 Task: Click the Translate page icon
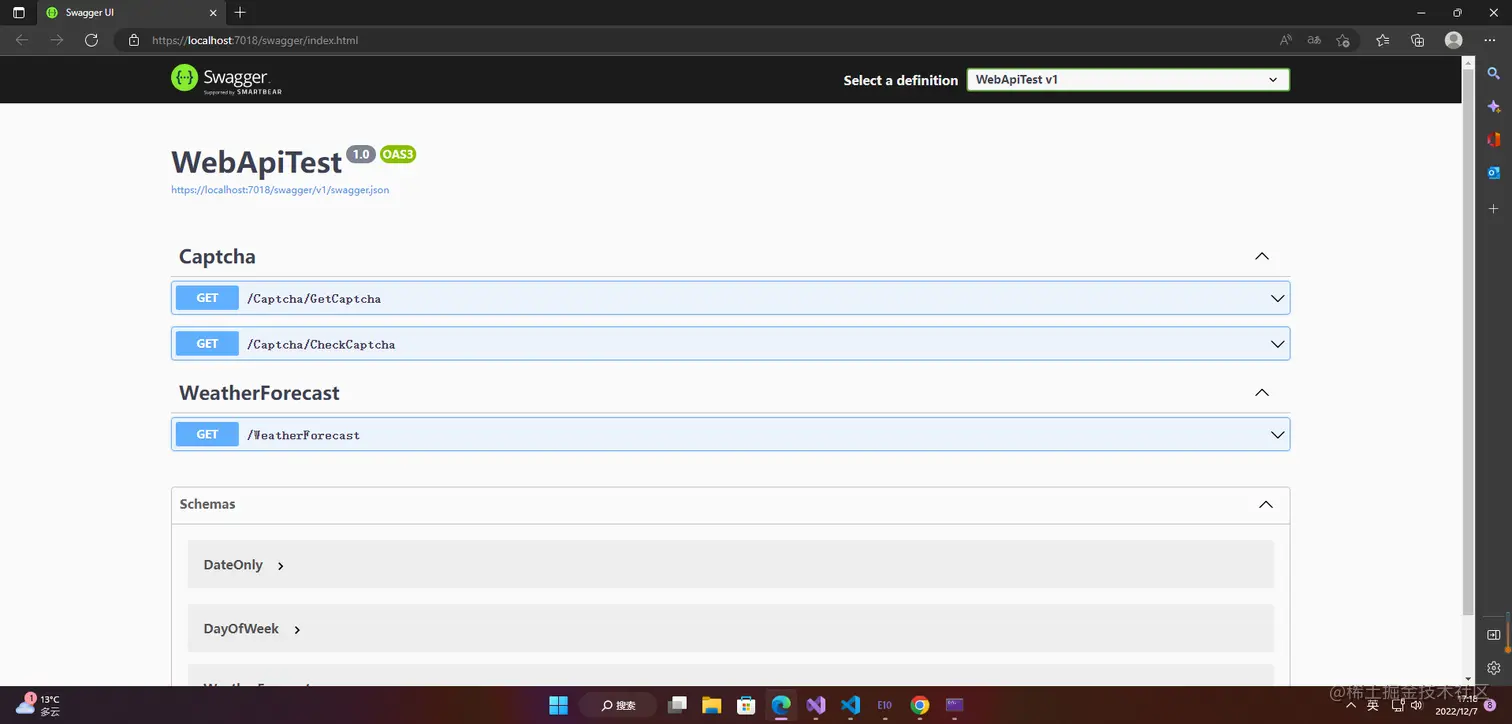pos(1314,40)
